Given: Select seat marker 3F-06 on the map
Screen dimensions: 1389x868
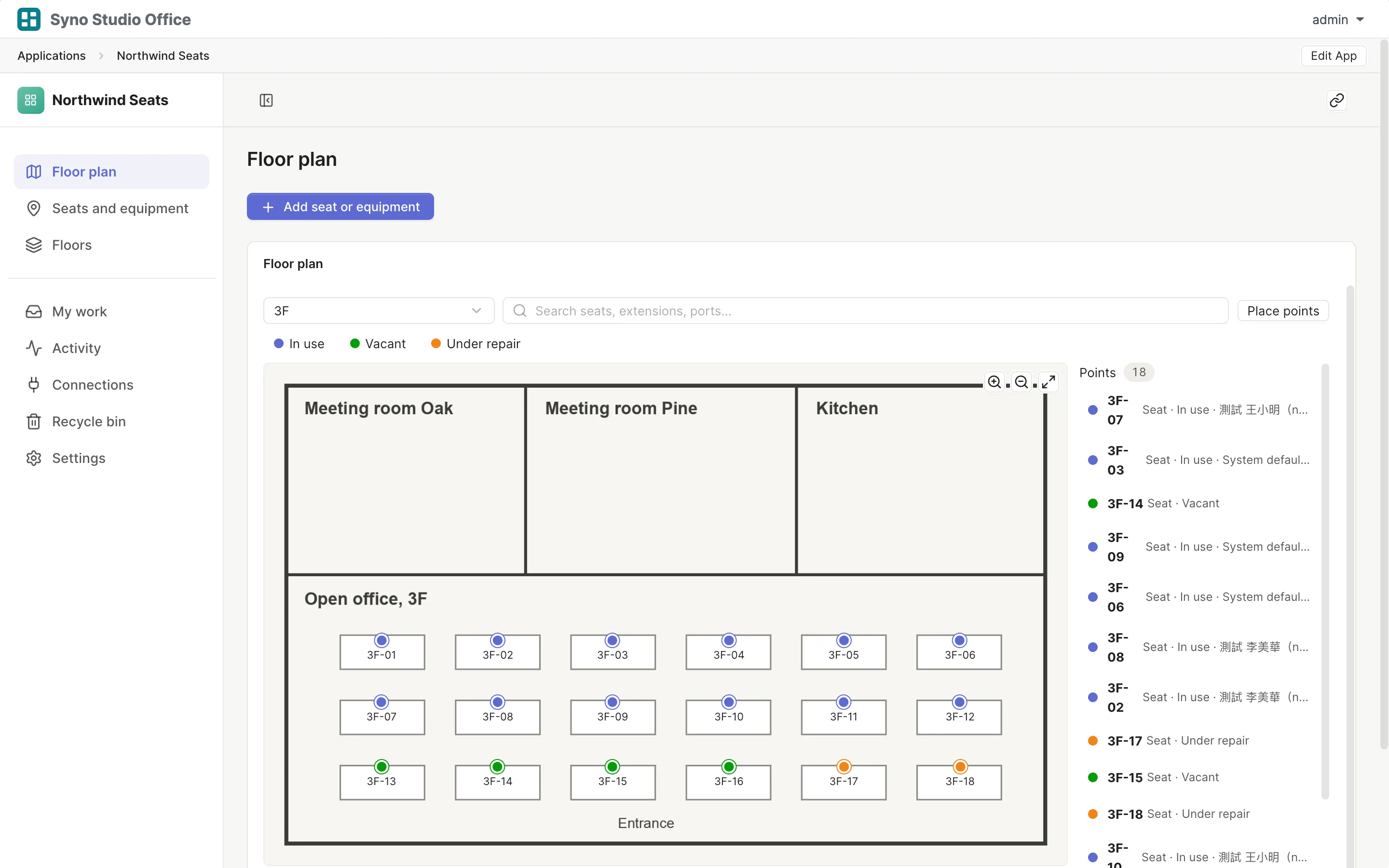Looking at the screenshot, I should click(960, 640).
